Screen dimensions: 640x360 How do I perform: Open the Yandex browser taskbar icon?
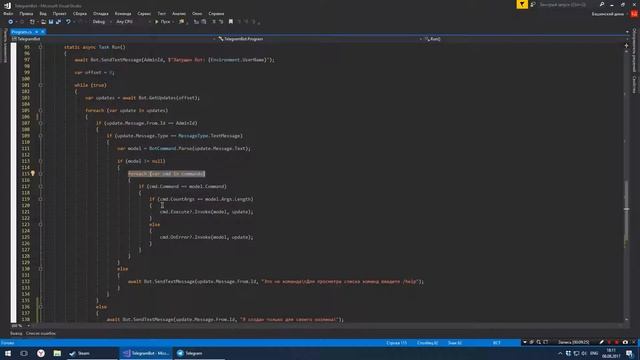click(x=40, y=353)
